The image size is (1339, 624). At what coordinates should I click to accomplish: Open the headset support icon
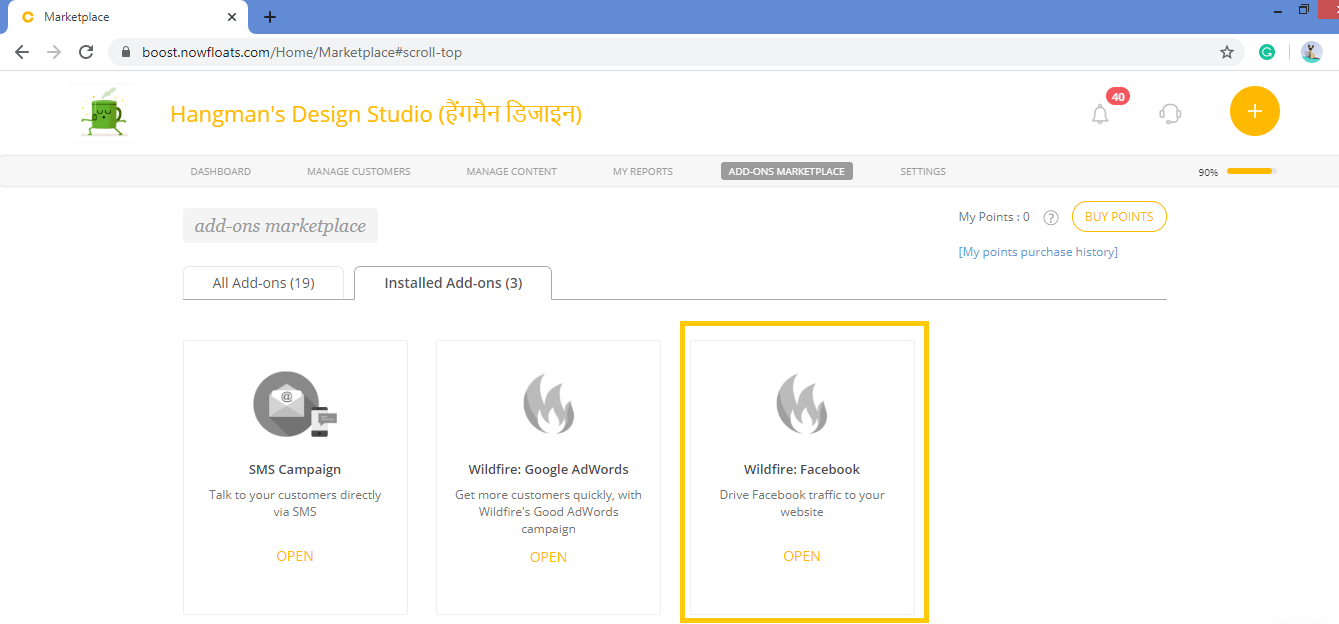[1170, 113]
